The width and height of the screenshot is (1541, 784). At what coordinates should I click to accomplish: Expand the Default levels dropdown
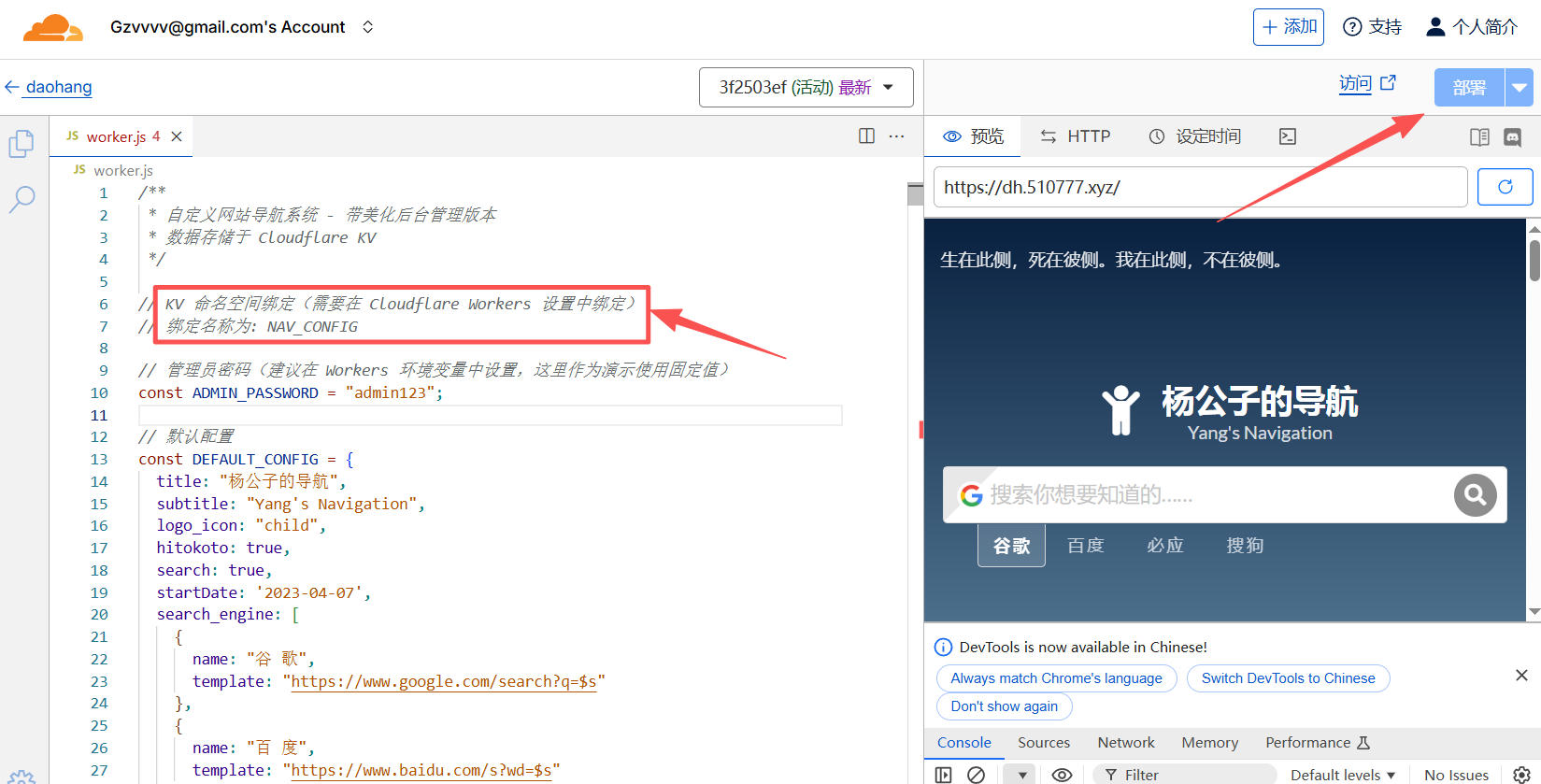[x=1342, y=775]
